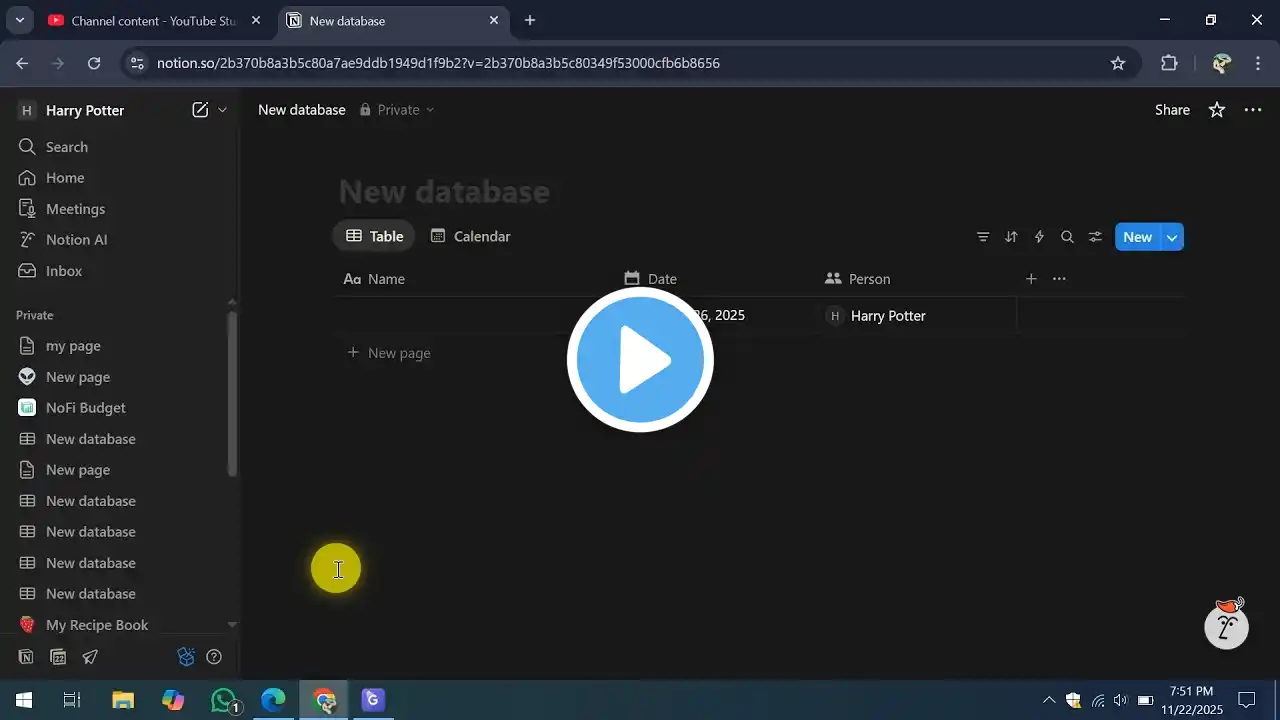Viewport: 1280px width, 720px height.
Task: Open the database filter icon
Action: (x=983, y=237)
